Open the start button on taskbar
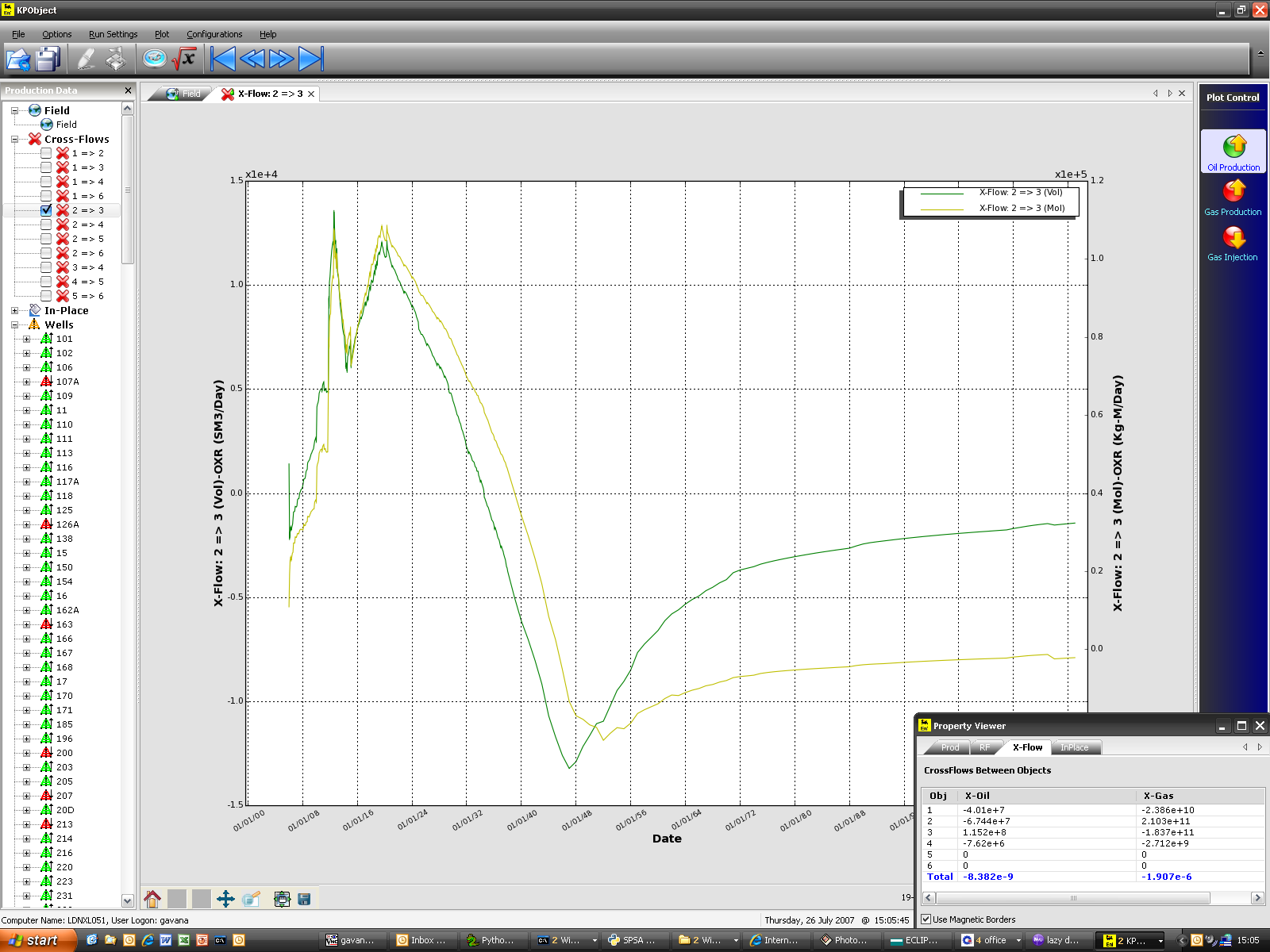1270x952 pixels. [36, 940]
